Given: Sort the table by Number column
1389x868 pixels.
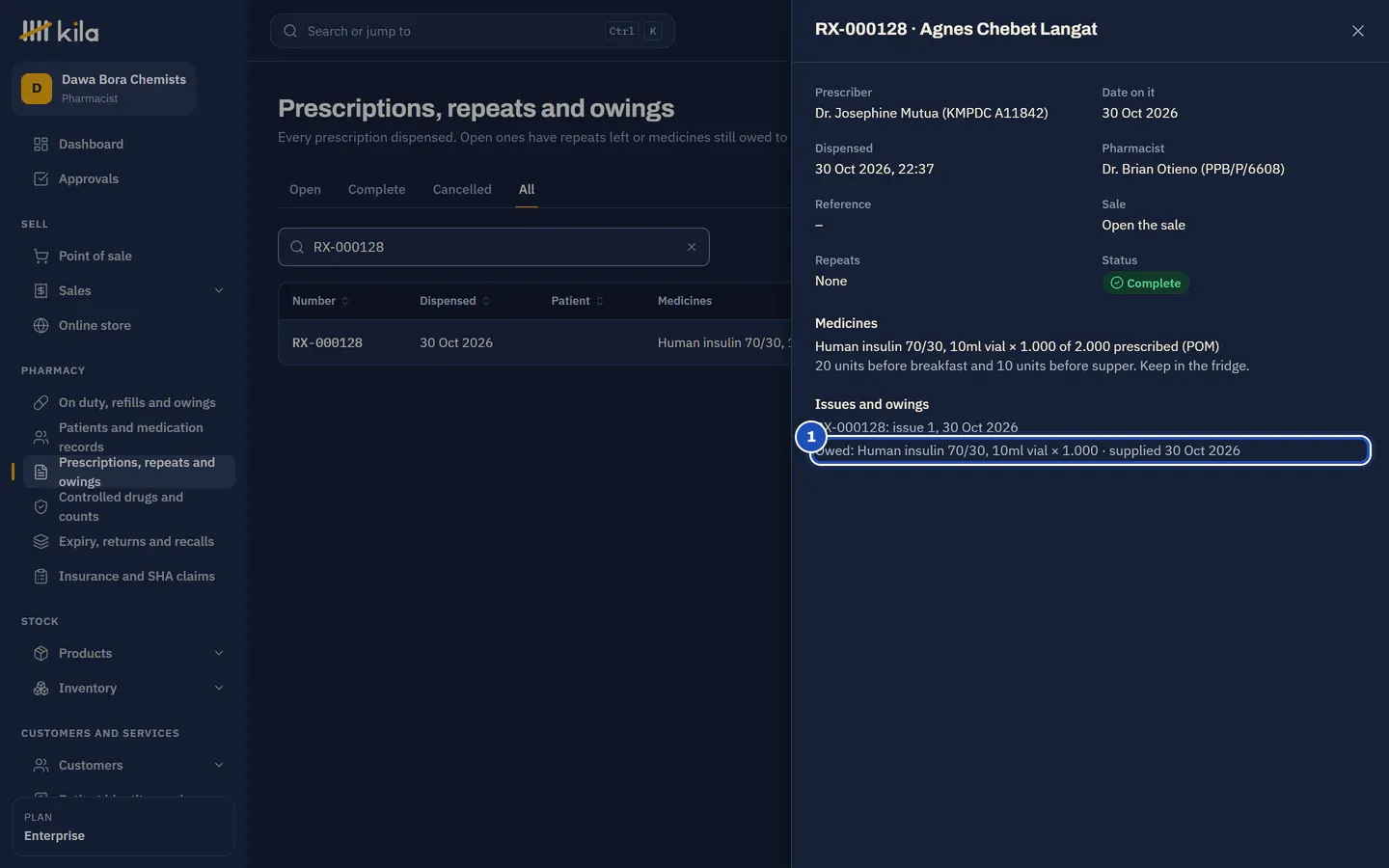Looking at the screenshot, I should click(321, 301).
